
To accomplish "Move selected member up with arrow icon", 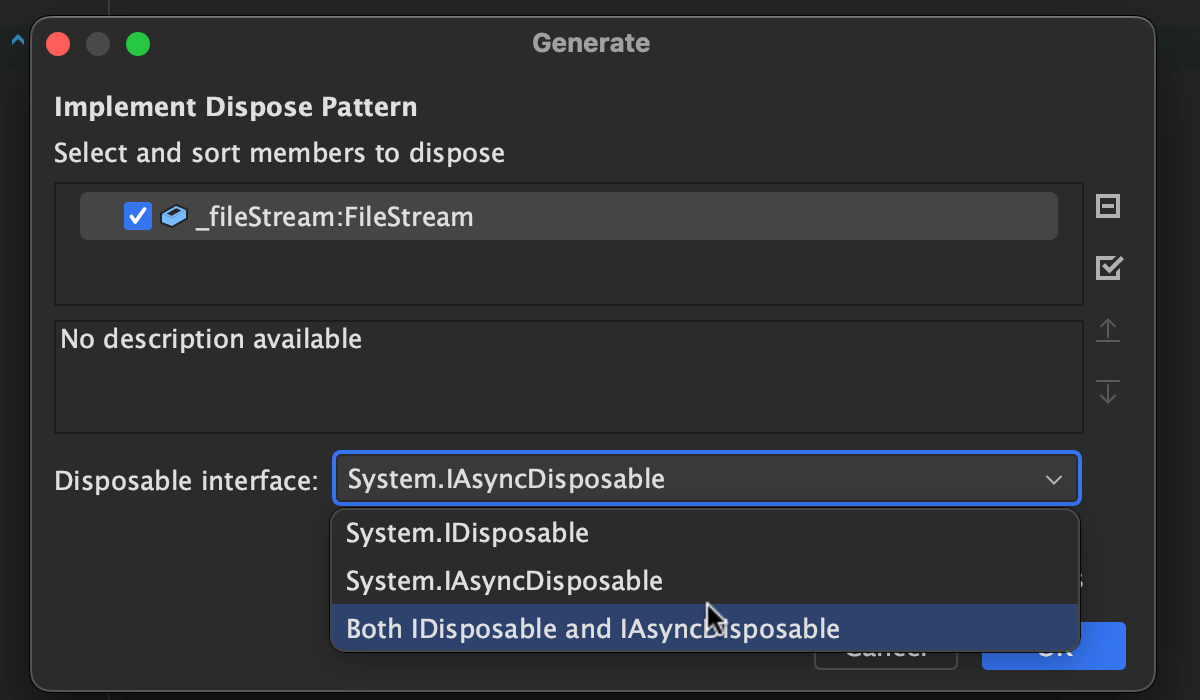I will (x=1108, y=330).
